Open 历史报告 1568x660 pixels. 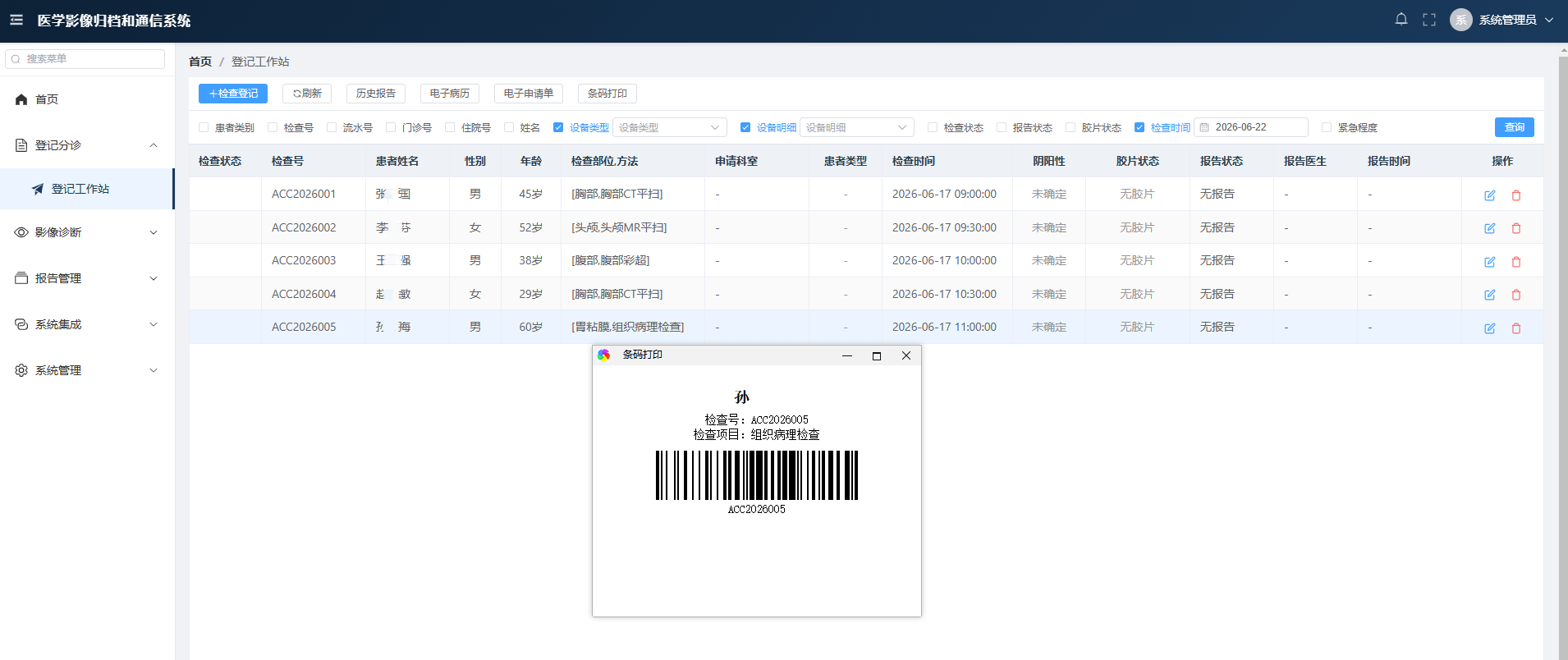tap(376, 94)
